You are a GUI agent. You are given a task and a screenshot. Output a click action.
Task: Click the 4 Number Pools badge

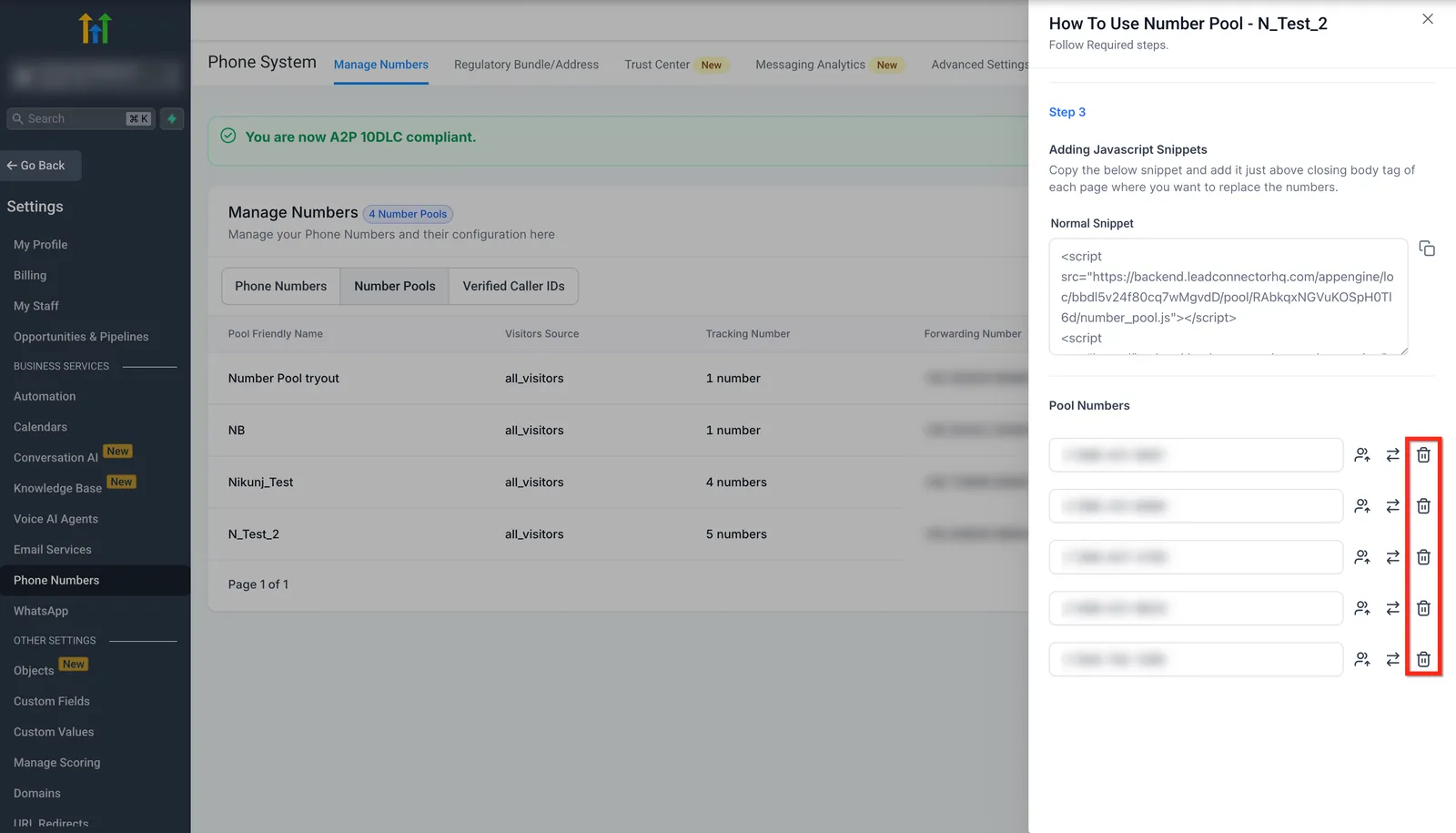click(x=408, y=214)
